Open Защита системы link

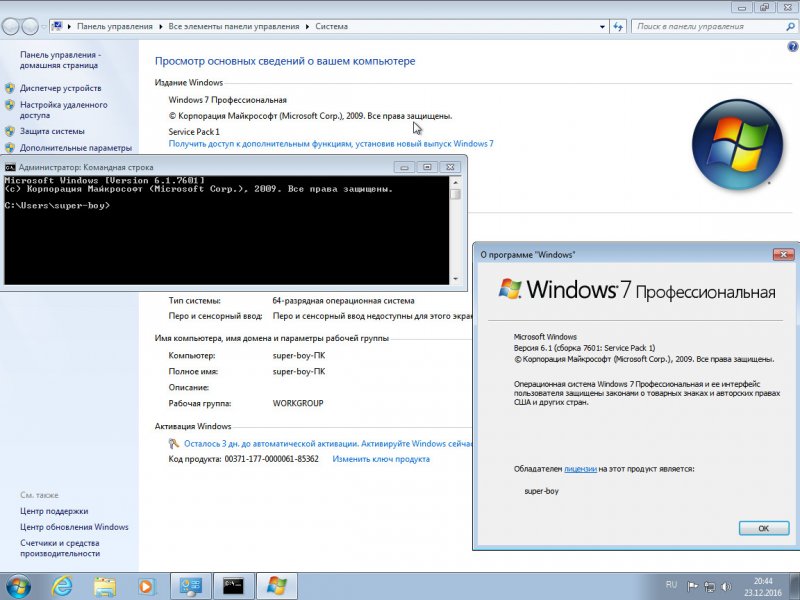pos(52,131)
